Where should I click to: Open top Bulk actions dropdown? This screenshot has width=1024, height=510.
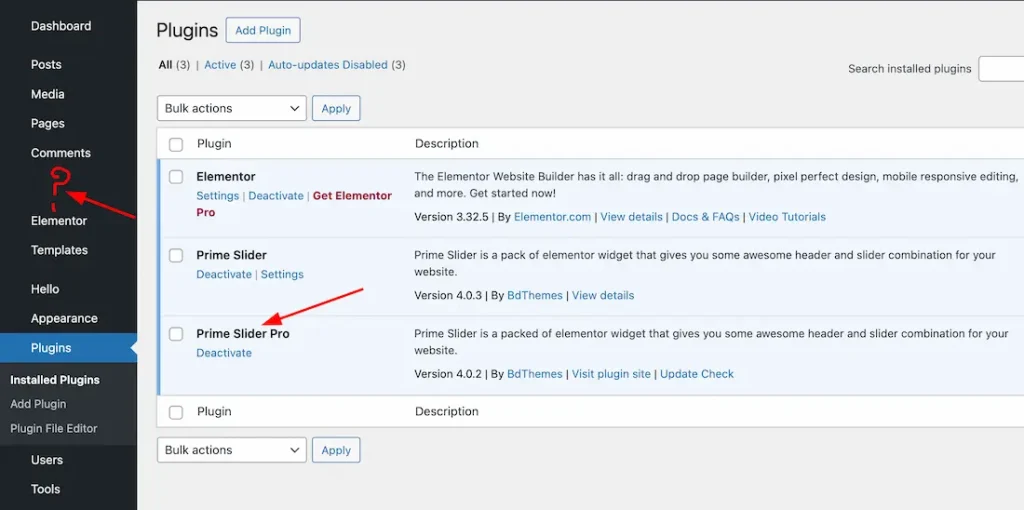[x=232, y=108]
